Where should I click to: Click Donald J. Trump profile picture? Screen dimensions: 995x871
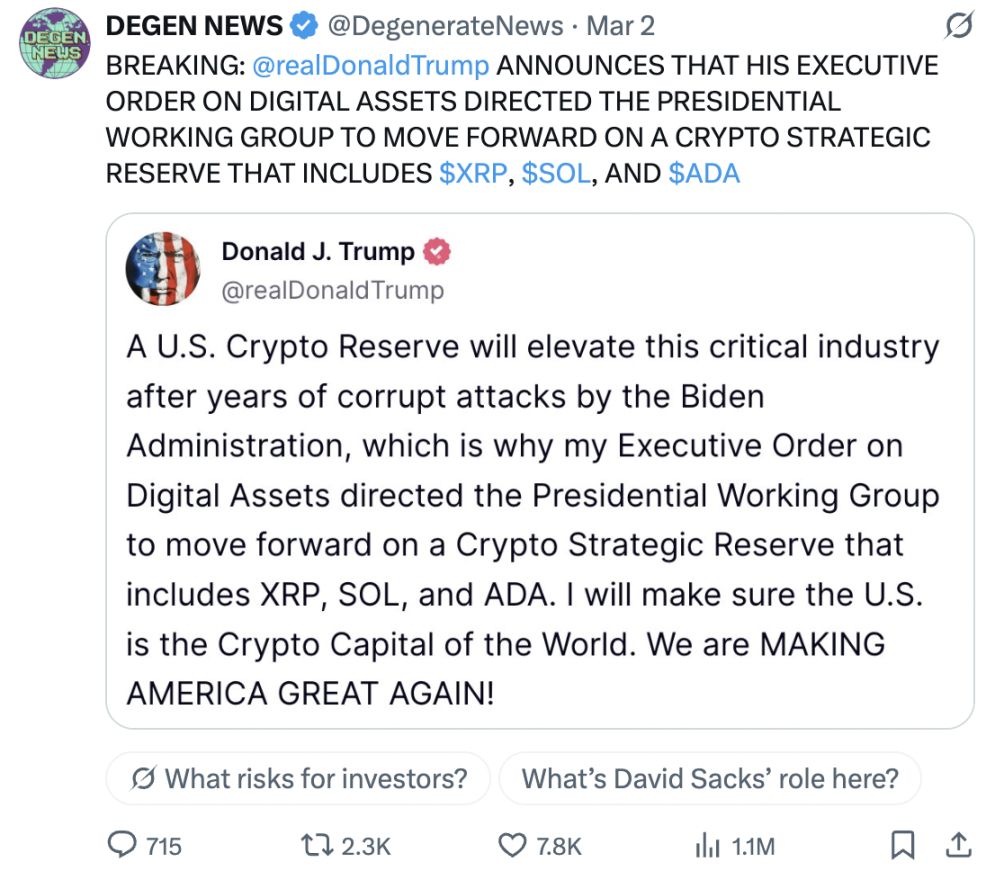click(x=159, y=268)
